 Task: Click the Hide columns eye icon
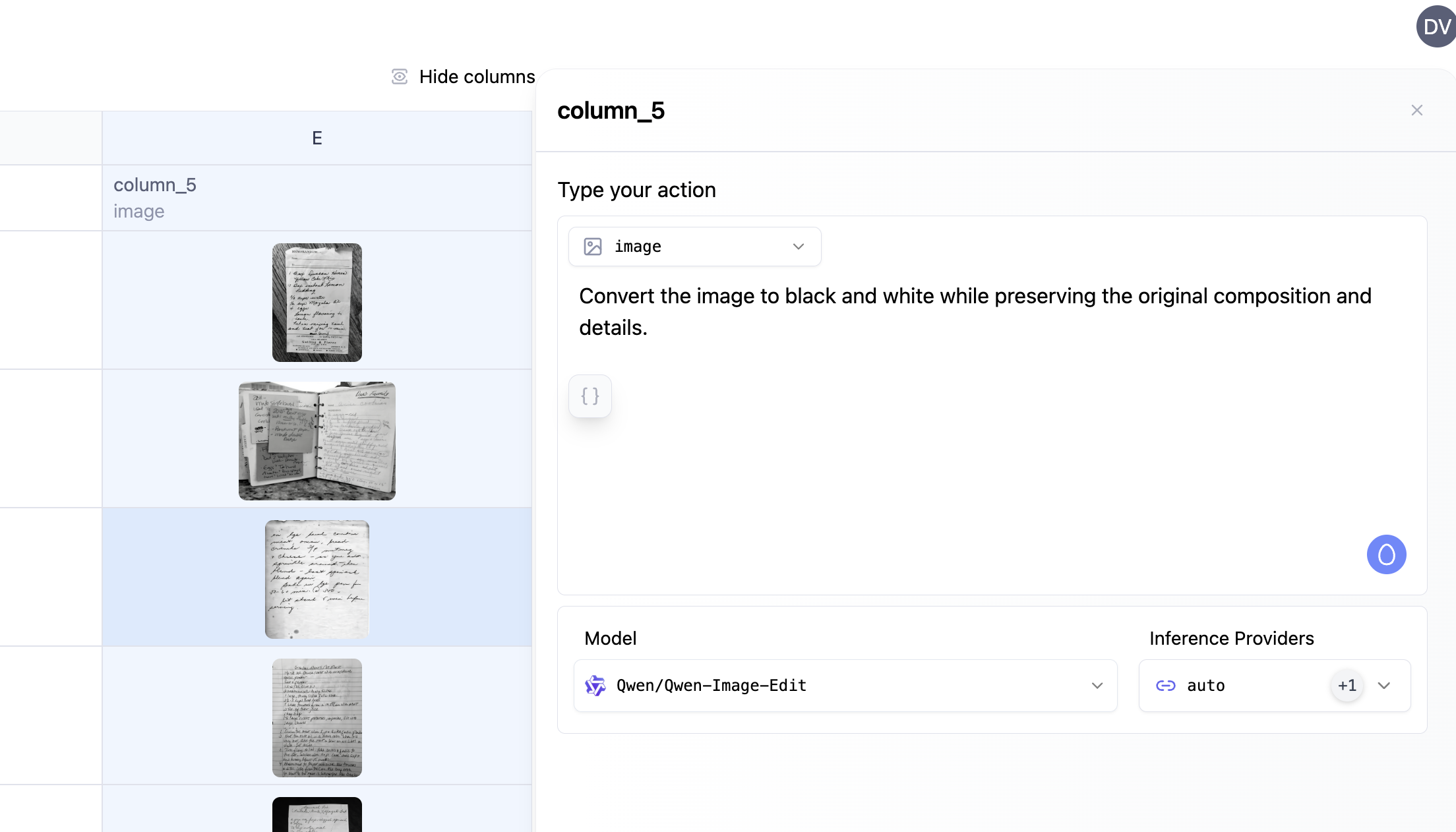[x=400, y=76]
